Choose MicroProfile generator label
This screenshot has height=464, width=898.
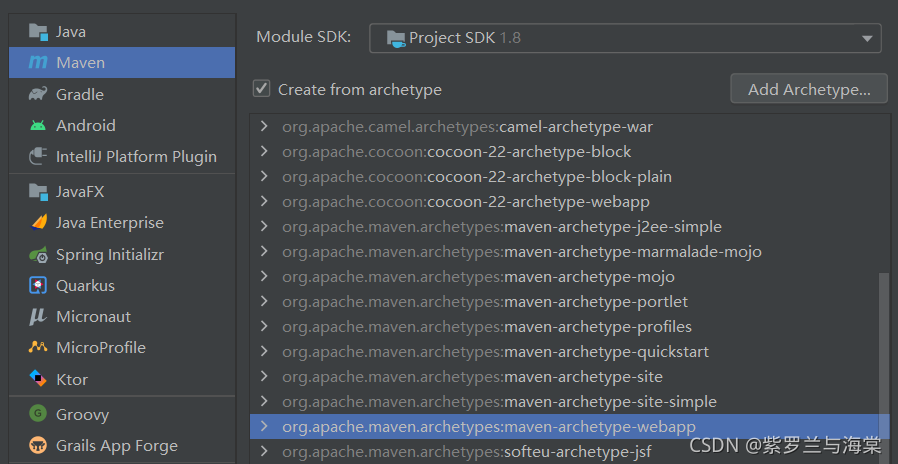click(x=101, y=347)
